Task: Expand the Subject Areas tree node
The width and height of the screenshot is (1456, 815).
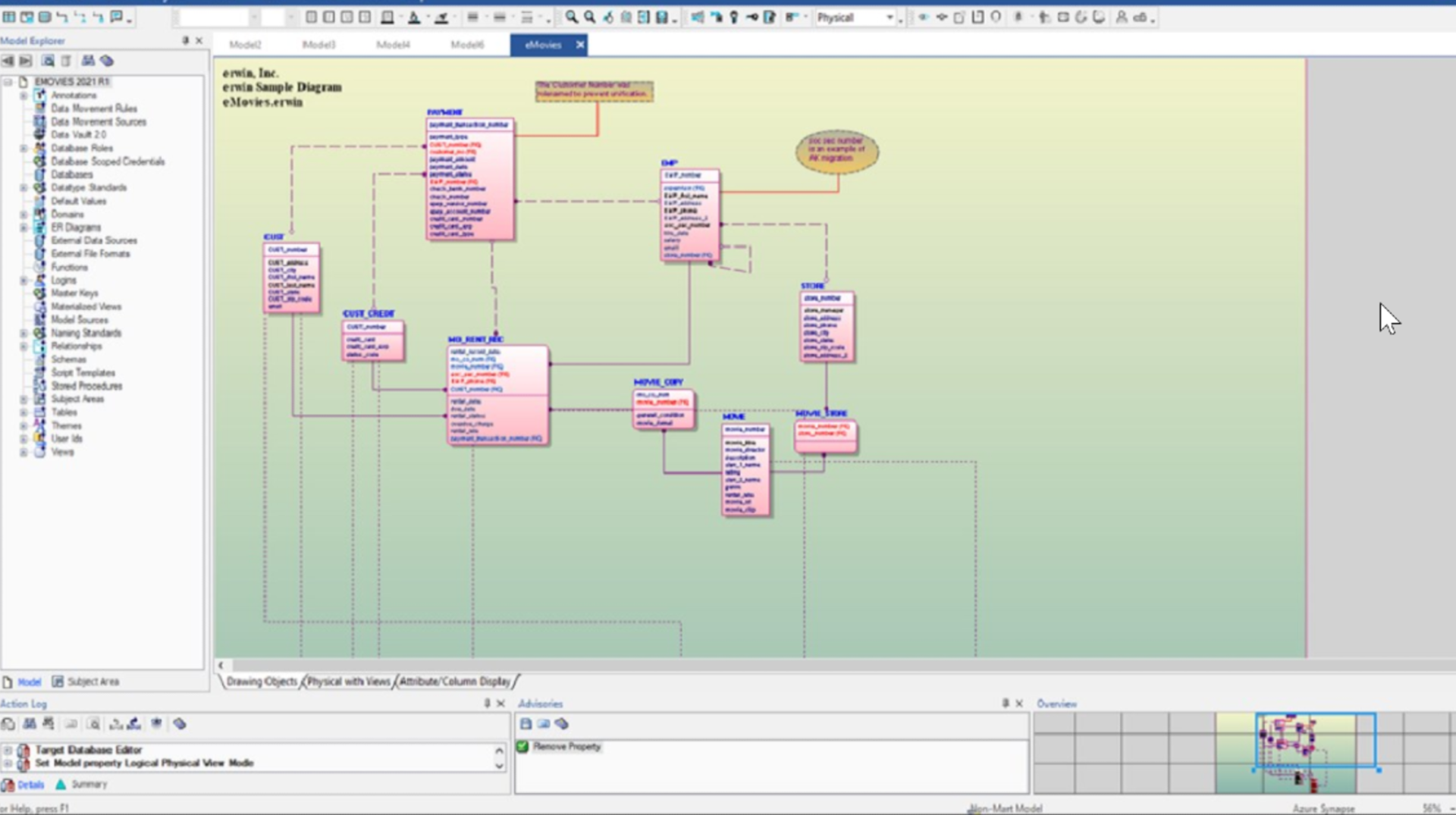Action: pyautogui.click(x=24, y=400)
